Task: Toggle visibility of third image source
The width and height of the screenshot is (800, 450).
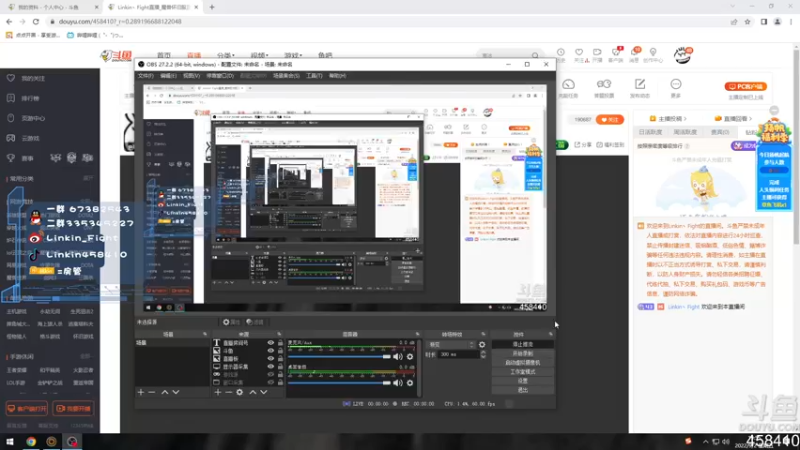Action: pos(270,359)
